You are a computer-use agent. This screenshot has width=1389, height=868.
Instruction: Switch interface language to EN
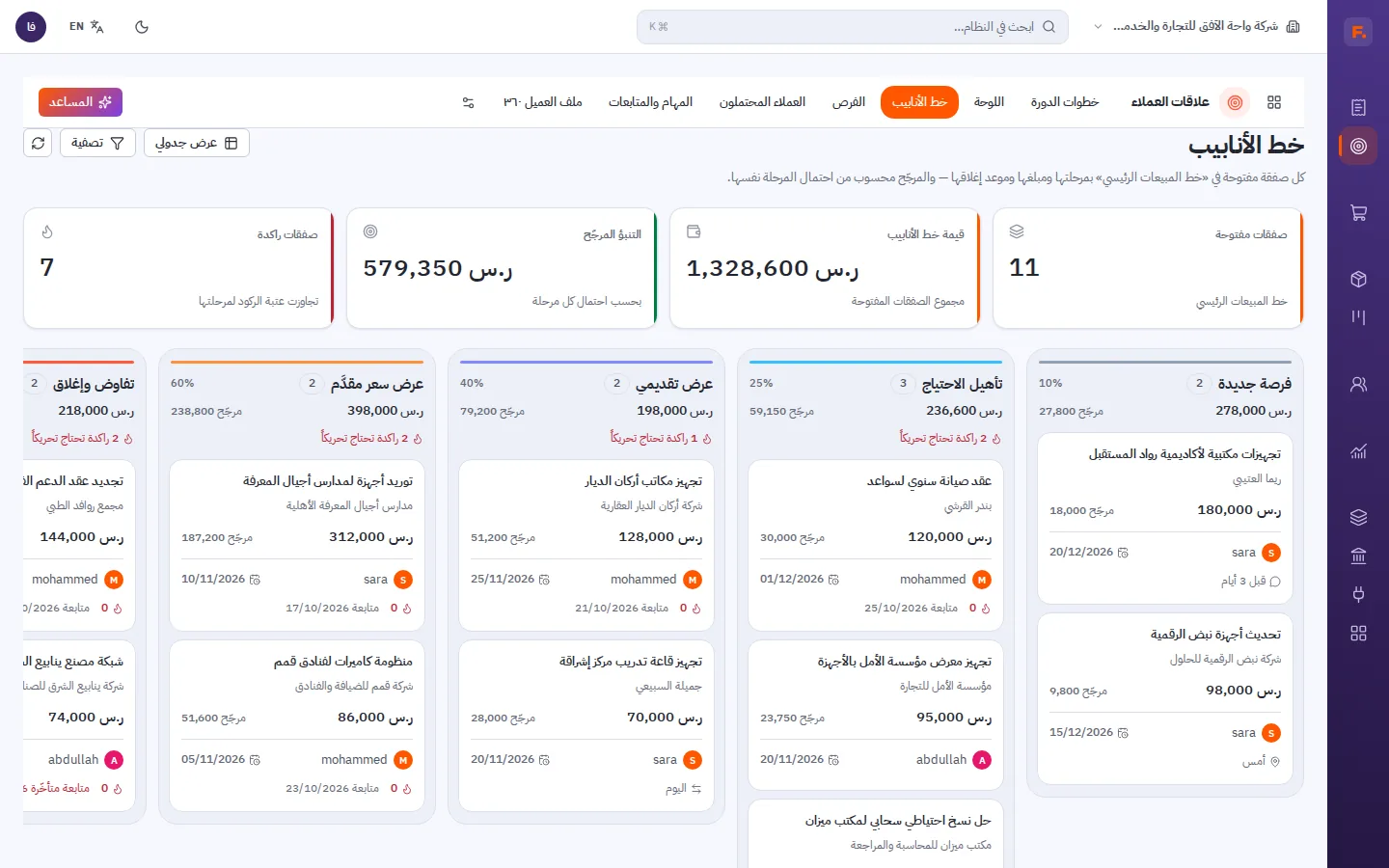(x=86, y=27)
